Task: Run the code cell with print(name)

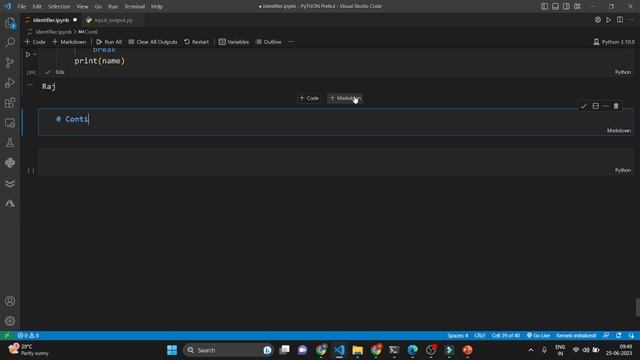Action: [28, 54]
